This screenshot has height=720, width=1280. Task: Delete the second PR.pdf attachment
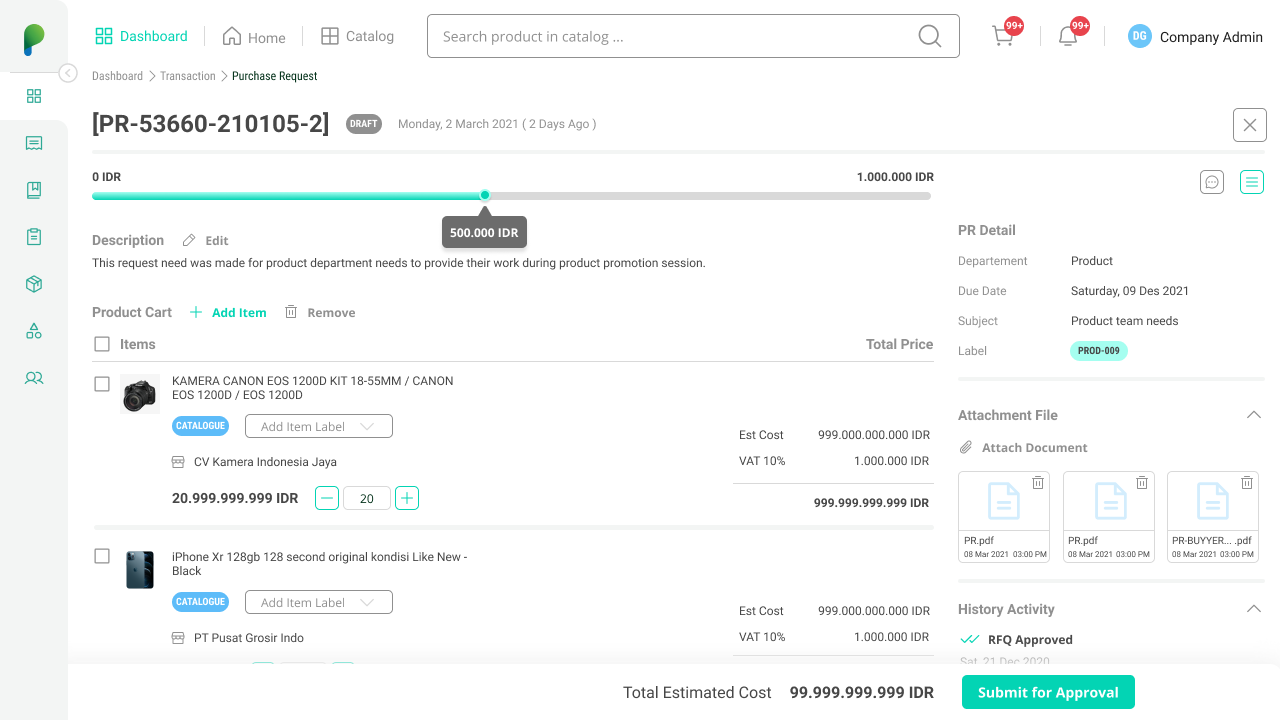tap(1142, 483)
